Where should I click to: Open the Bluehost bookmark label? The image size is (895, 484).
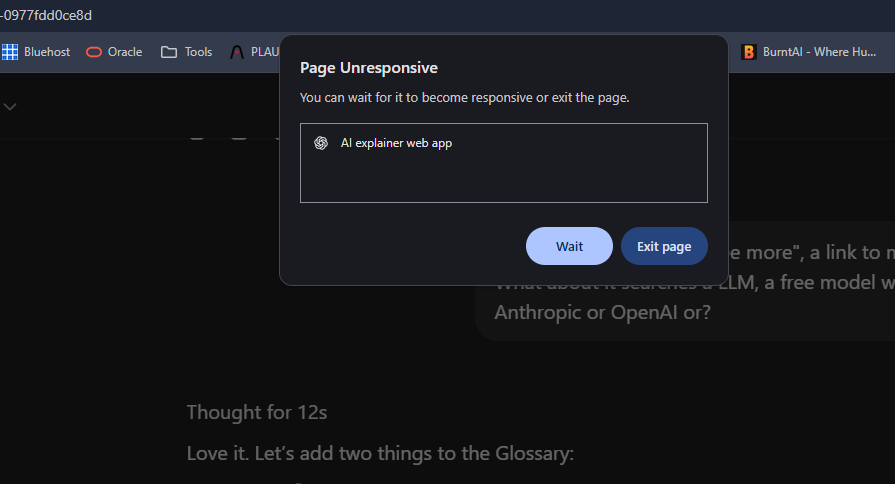(x=47, y=52)
